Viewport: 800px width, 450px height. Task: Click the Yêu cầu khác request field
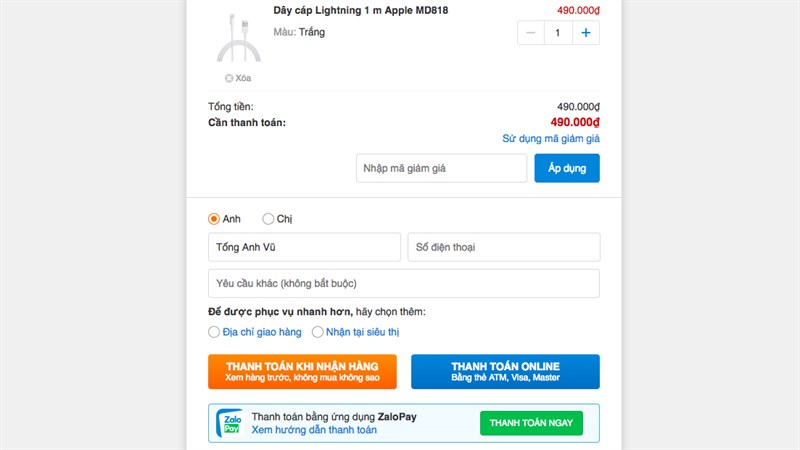point(403,283)
